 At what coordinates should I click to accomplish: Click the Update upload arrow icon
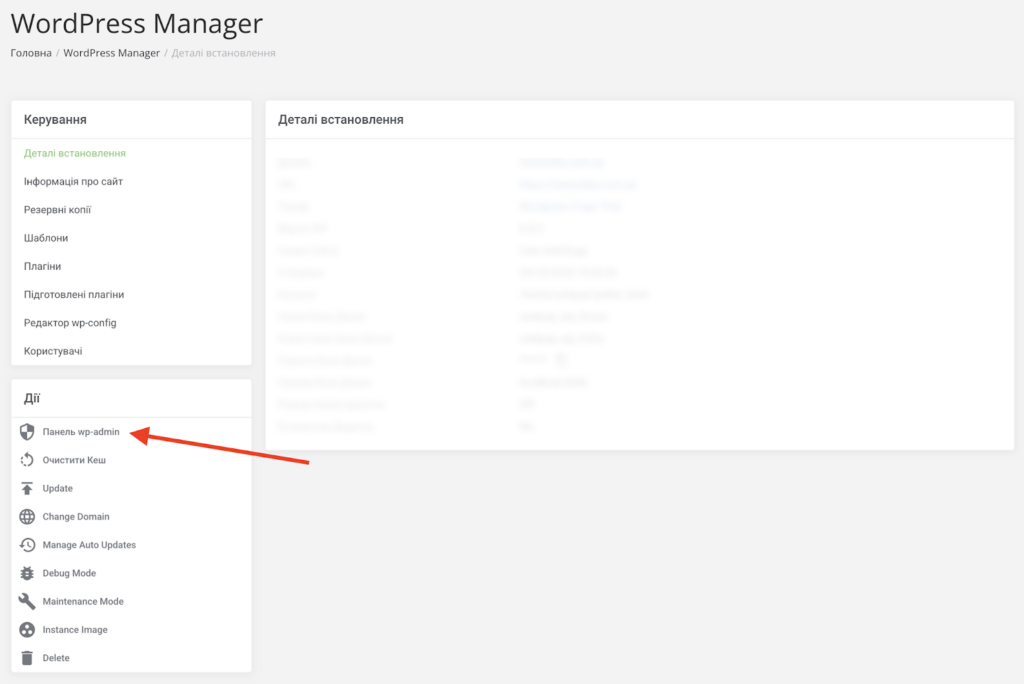coord(27,488)
